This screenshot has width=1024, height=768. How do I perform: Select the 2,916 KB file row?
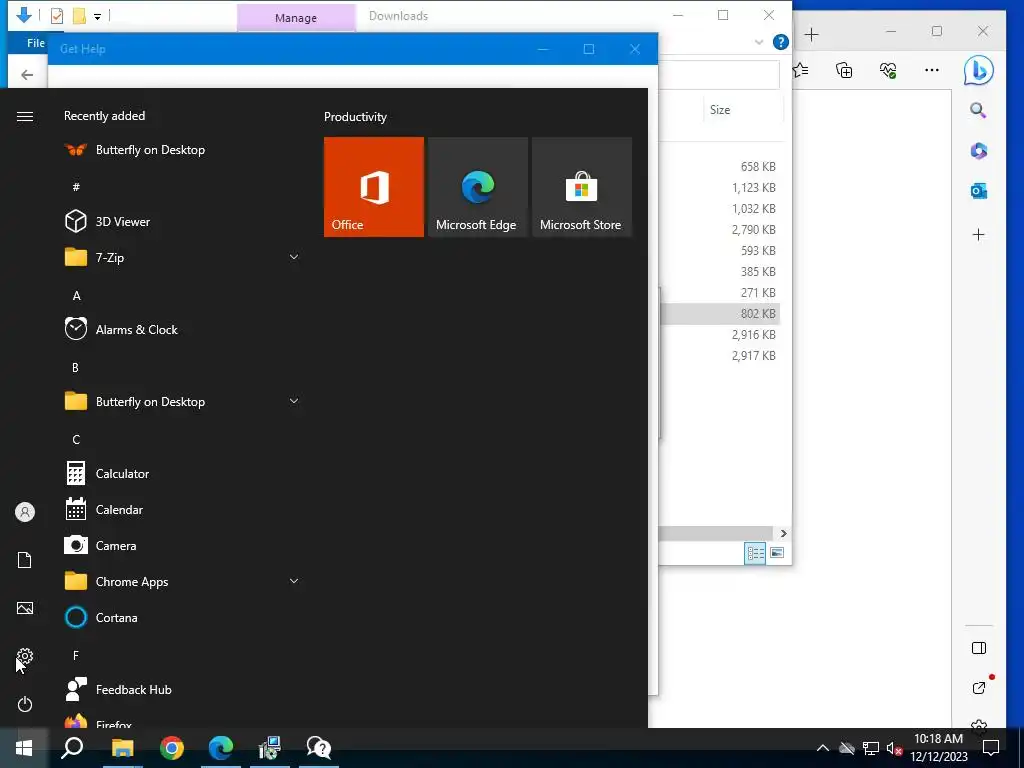720,334
